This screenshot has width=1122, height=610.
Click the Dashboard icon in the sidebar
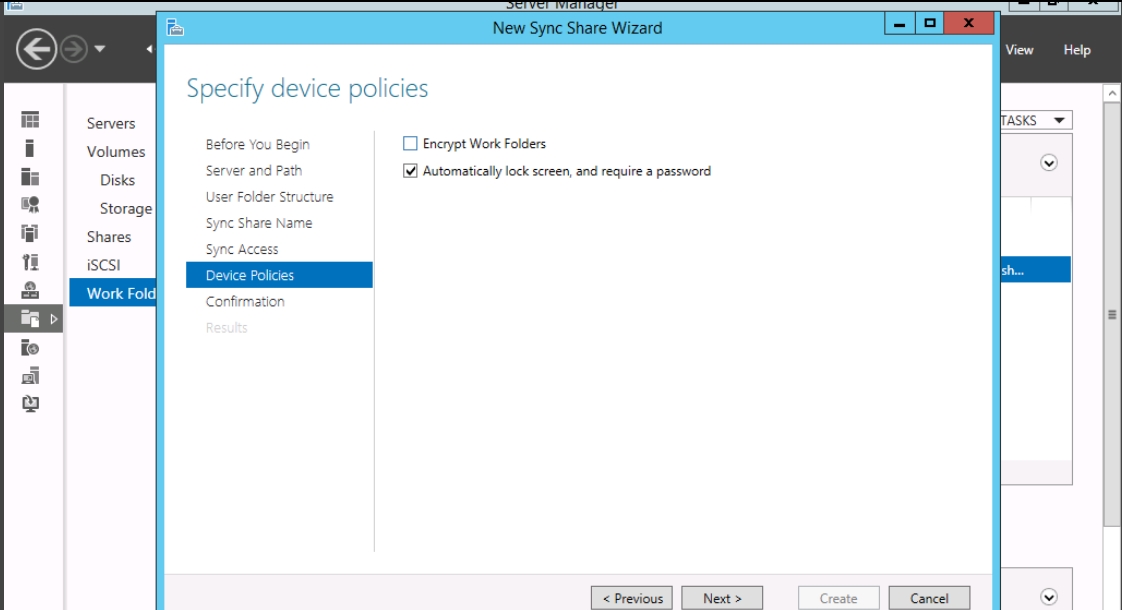click(x=30, y=120)
